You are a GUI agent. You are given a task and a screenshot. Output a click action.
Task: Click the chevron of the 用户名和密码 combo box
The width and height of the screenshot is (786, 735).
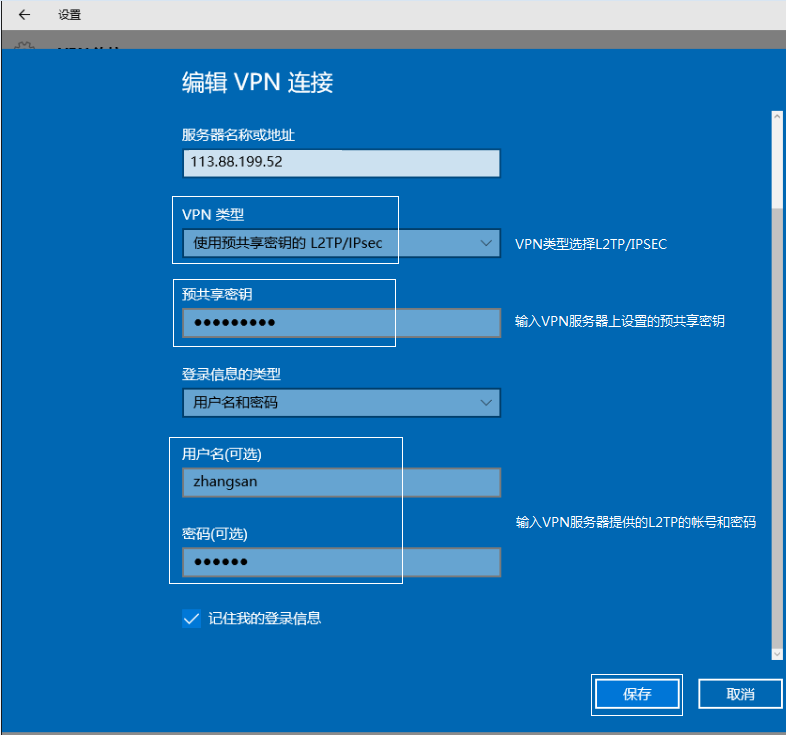click(x=486, y=403)
